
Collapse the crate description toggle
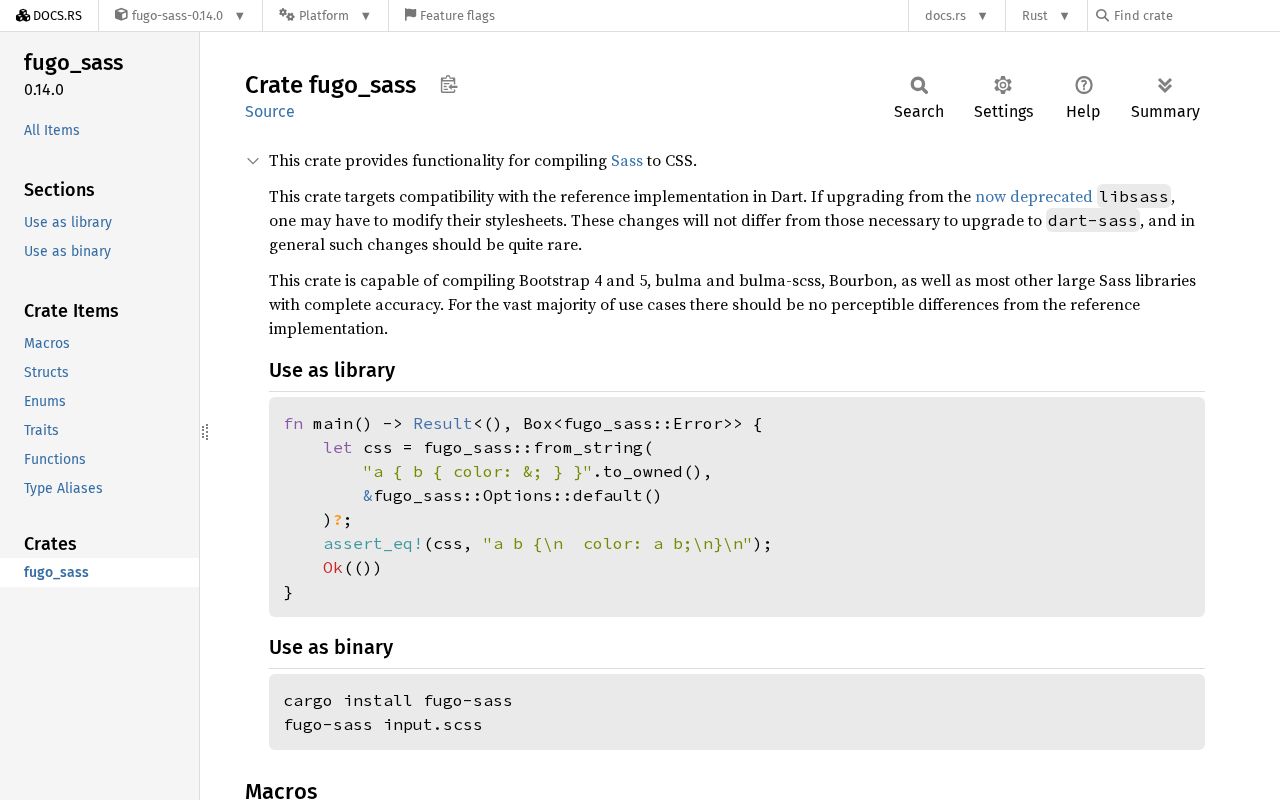[253, 161]
